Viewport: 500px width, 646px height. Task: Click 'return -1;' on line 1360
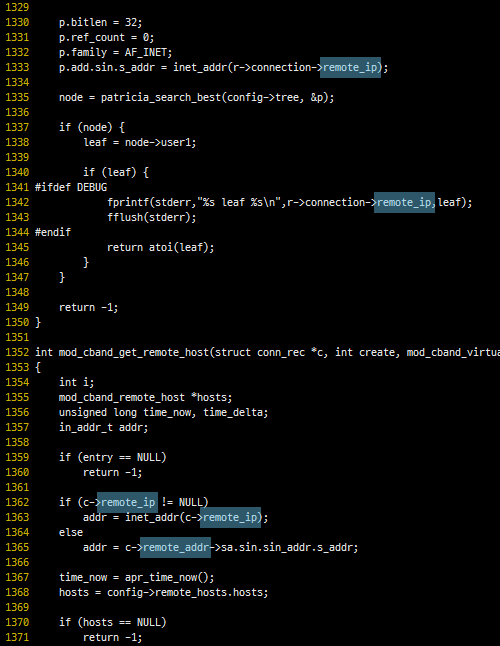[x=112, y=473]
